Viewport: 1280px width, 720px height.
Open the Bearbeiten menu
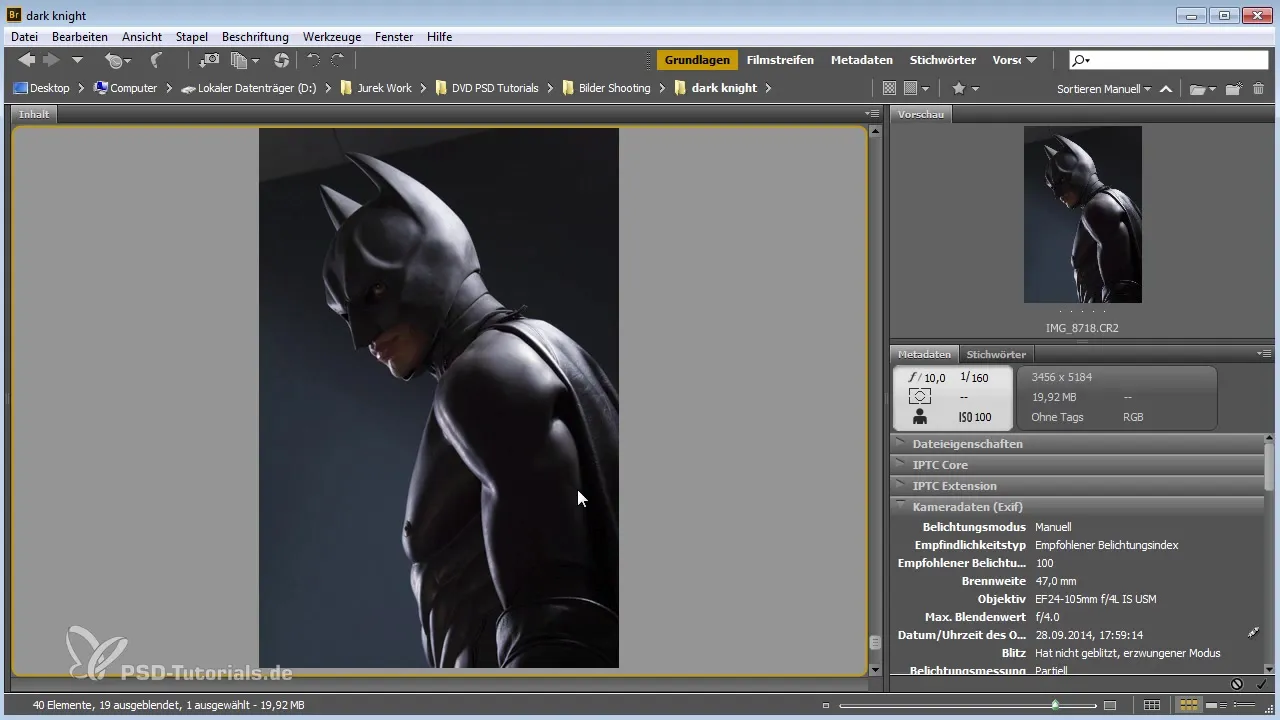(x=80, y=37)
